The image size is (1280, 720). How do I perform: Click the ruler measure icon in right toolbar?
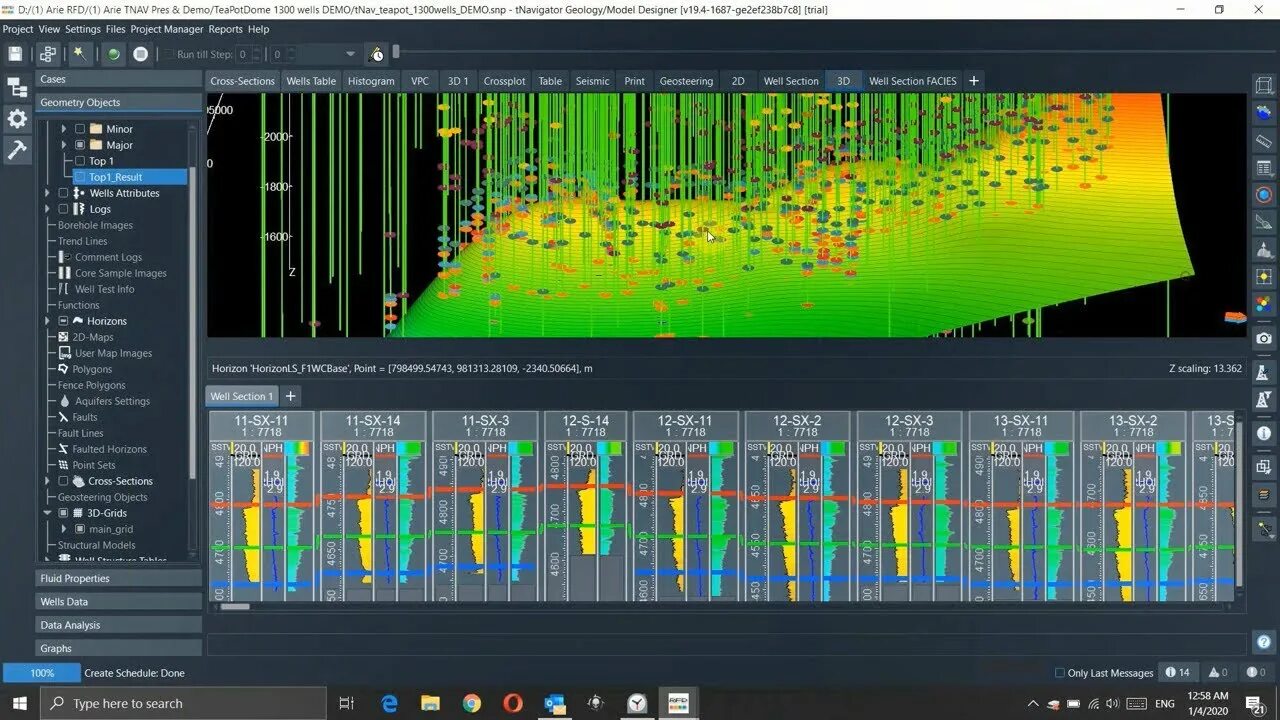(1264, 142)
